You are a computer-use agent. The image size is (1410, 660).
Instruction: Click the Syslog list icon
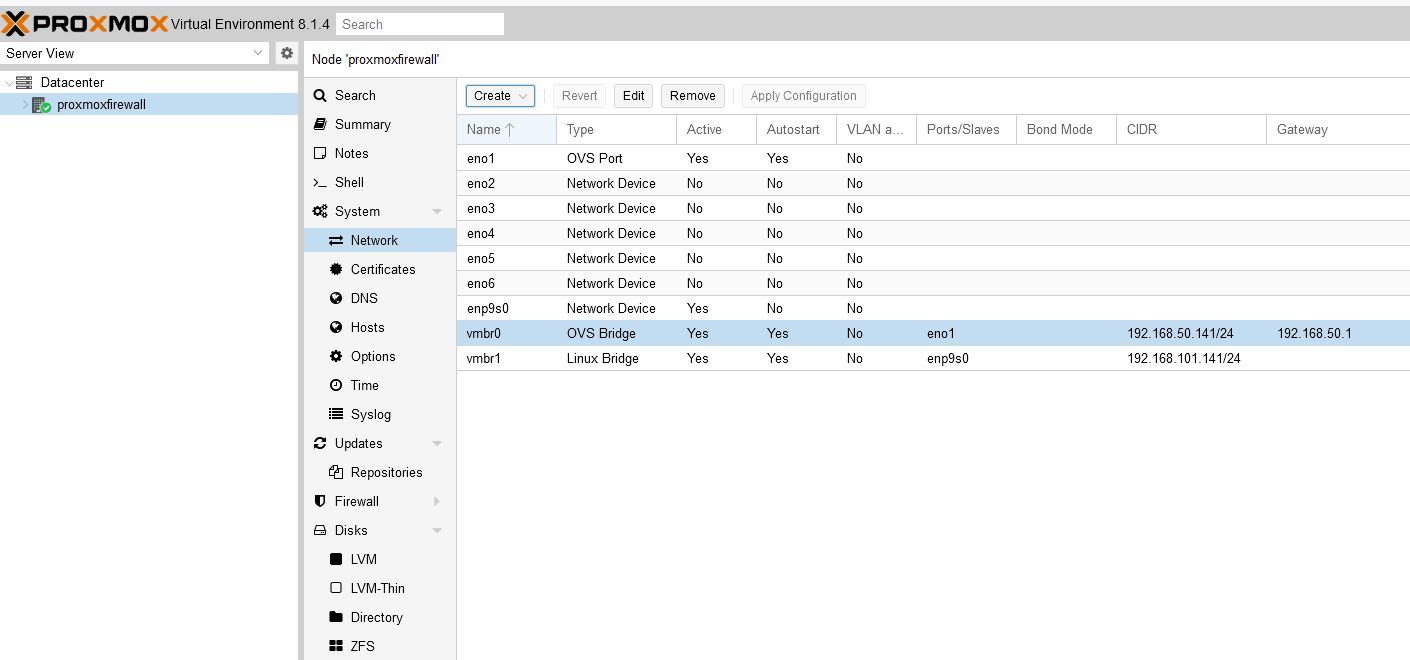[x=336, y=414]
